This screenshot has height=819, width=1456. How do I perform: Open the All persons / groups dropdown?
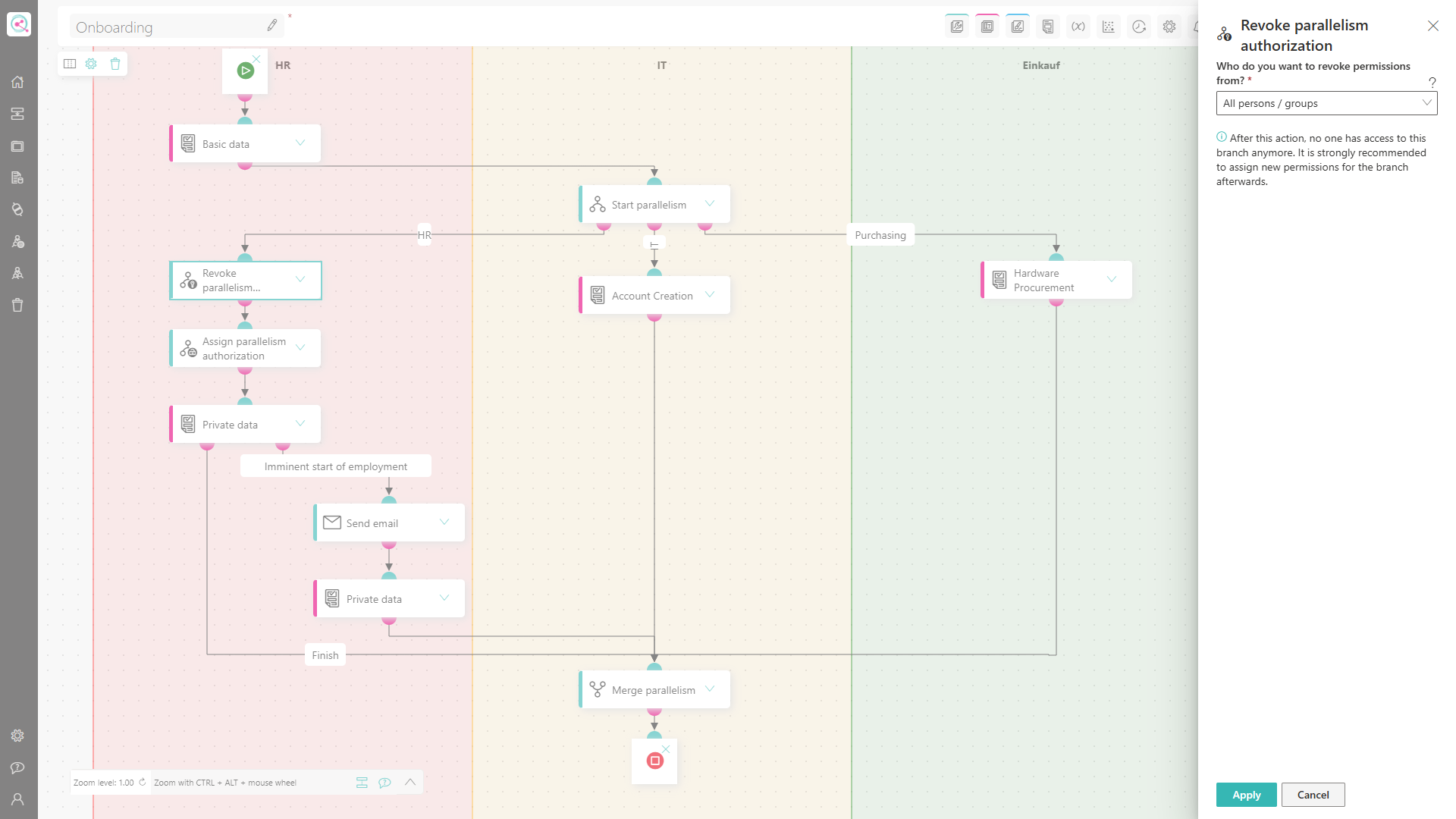[1326, 103]
